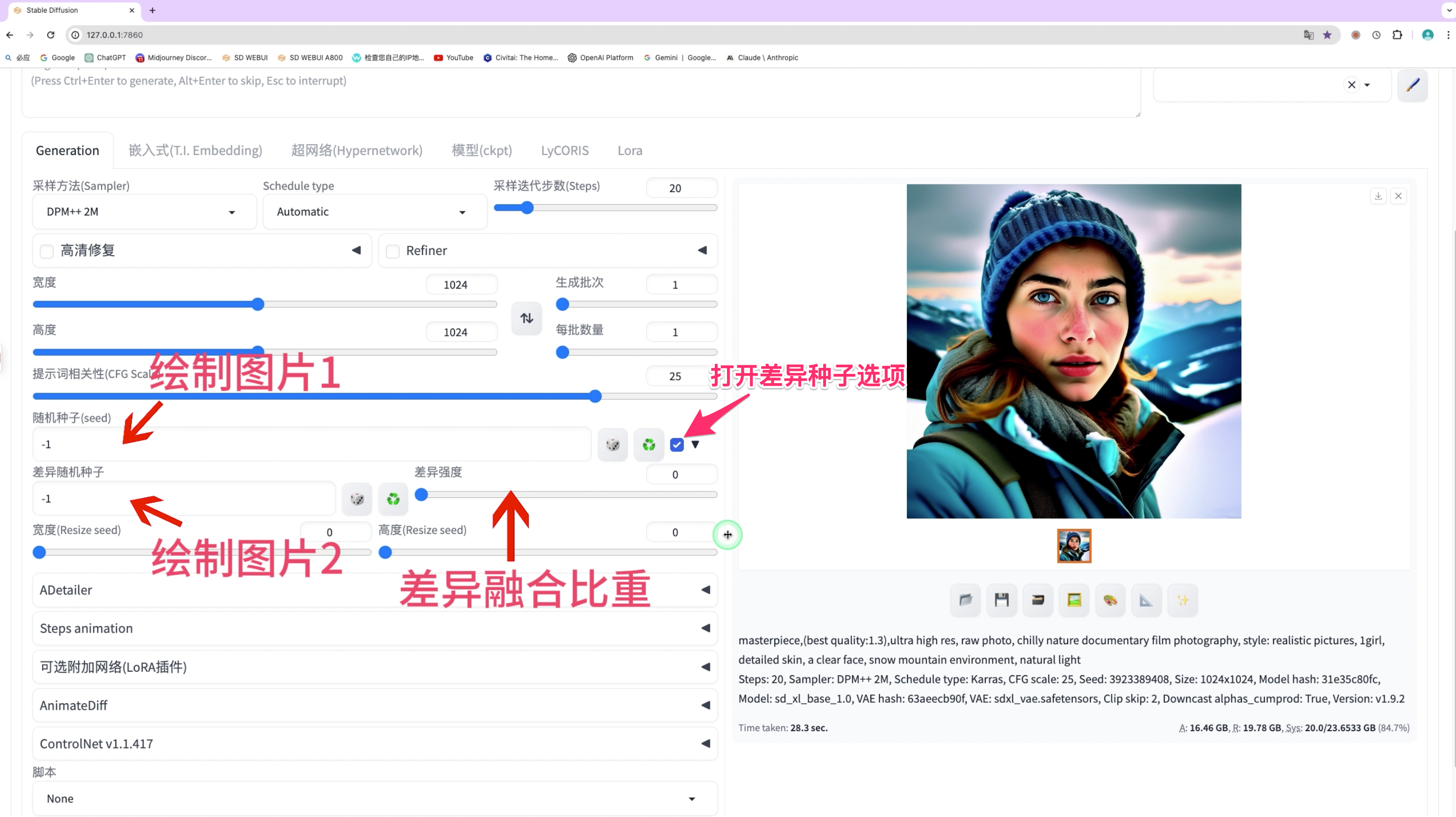1456x817 pixels.
Task: Save the image with floppy disk icon
Action: (1002, 600)
